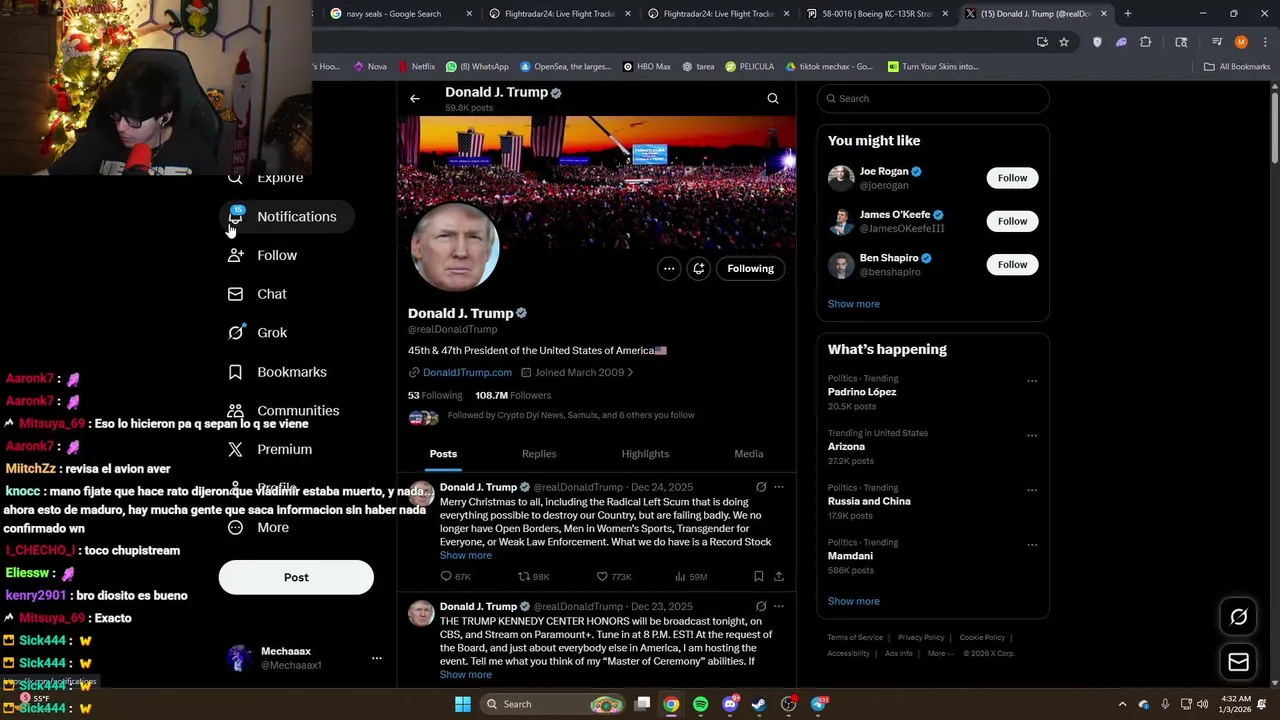Click the profile search magnifier icon
The height and width of the screenshot is (720, 1280).
click(x=773, y=98)
